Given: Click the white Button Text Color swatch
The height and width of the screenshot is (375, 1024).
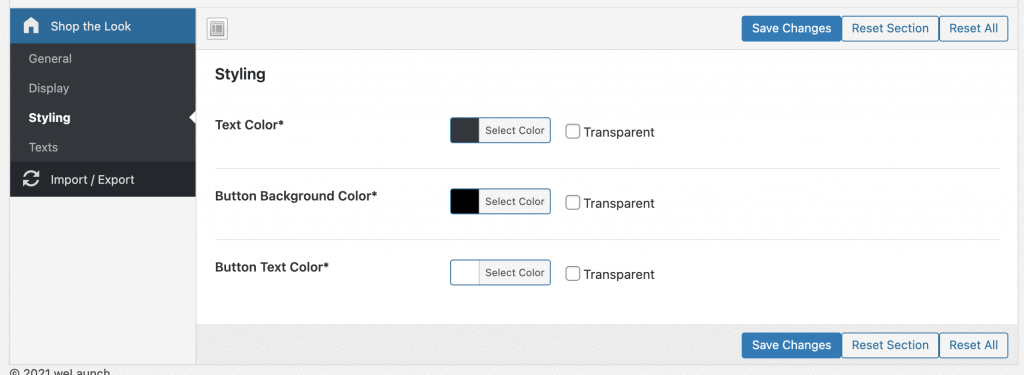Looking at the screenshot, I should (x=465, y=272).
